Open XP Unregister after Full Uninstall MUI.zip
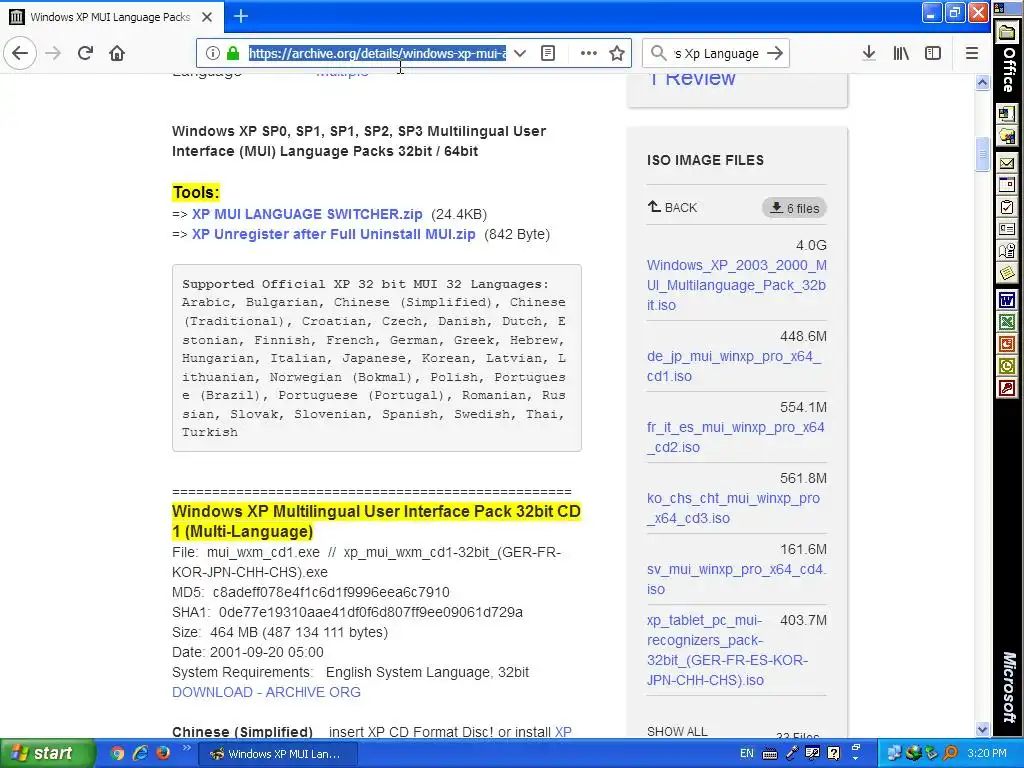Screen dimensions: 1024x768 coord(334,234)
